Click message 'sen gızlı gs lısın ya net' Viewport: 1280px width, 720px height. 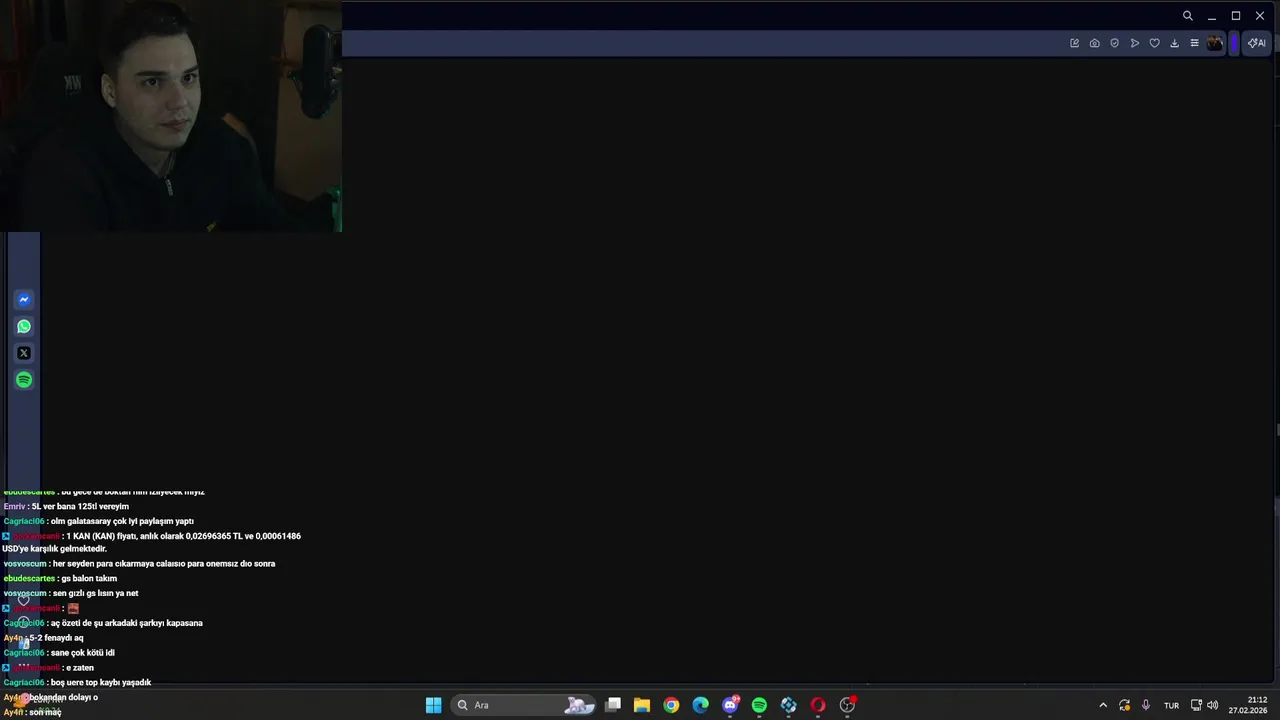pos(96,594)
